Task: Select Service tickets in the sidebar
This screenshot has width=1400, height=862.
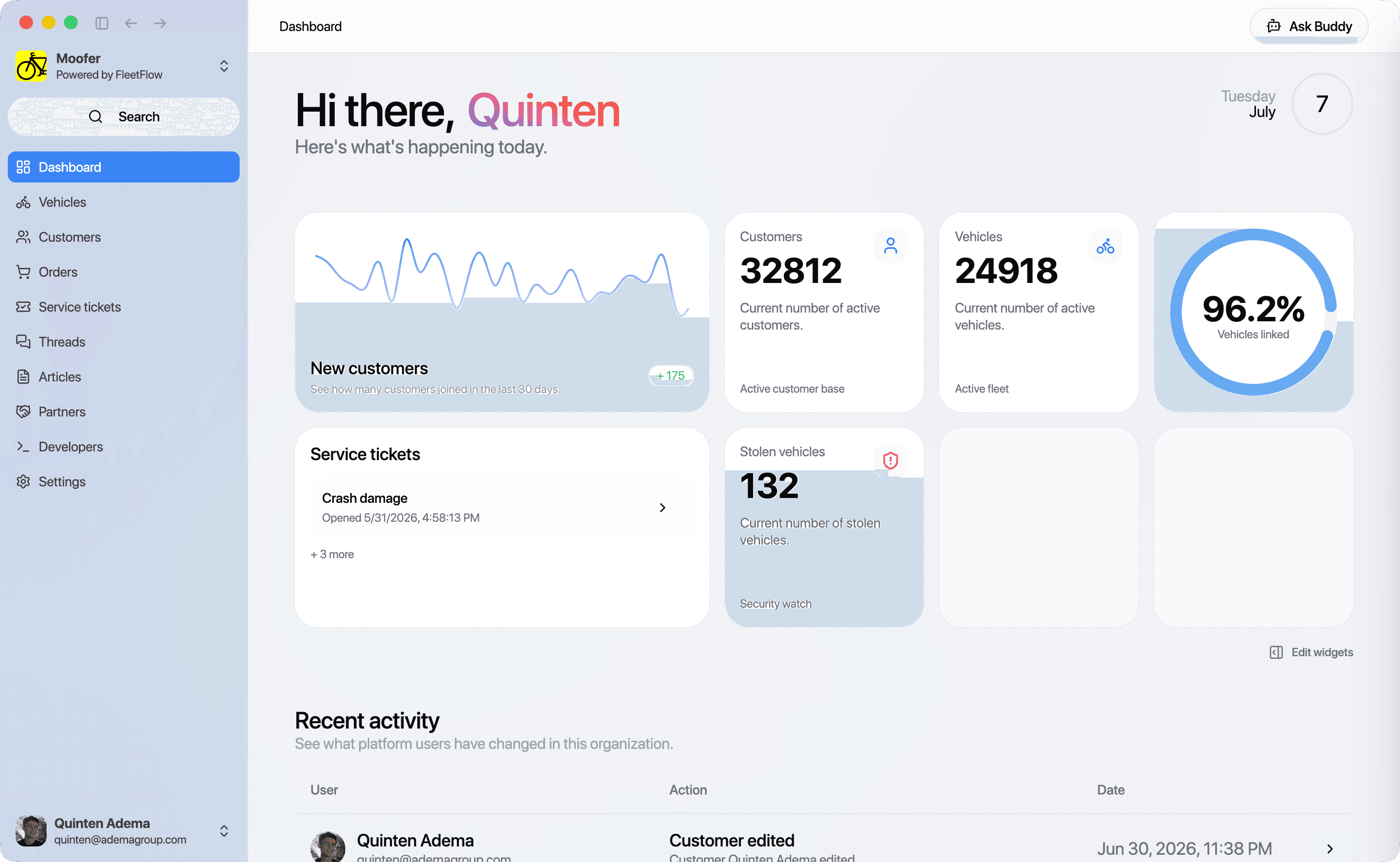Action: coord(124,307)
